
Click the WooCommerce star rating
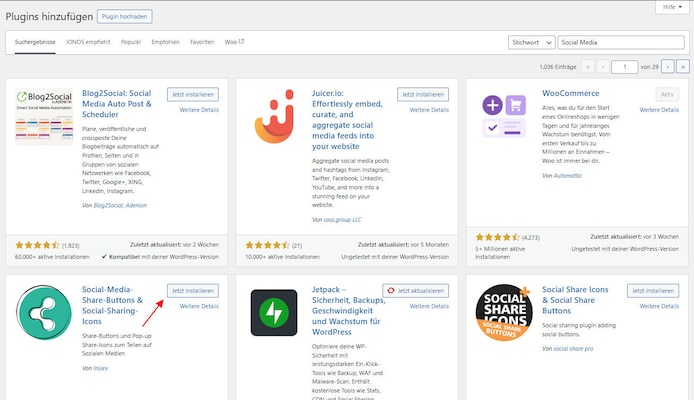point(497,237)
